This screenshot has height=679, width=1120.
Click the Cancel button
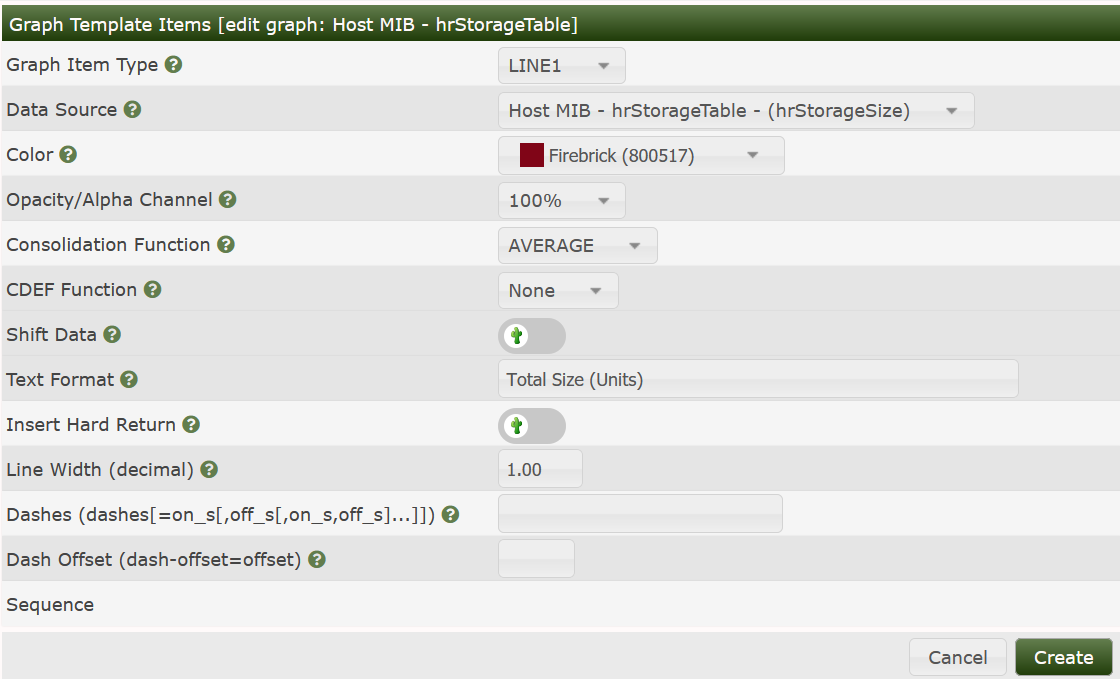tap(957, 657)
